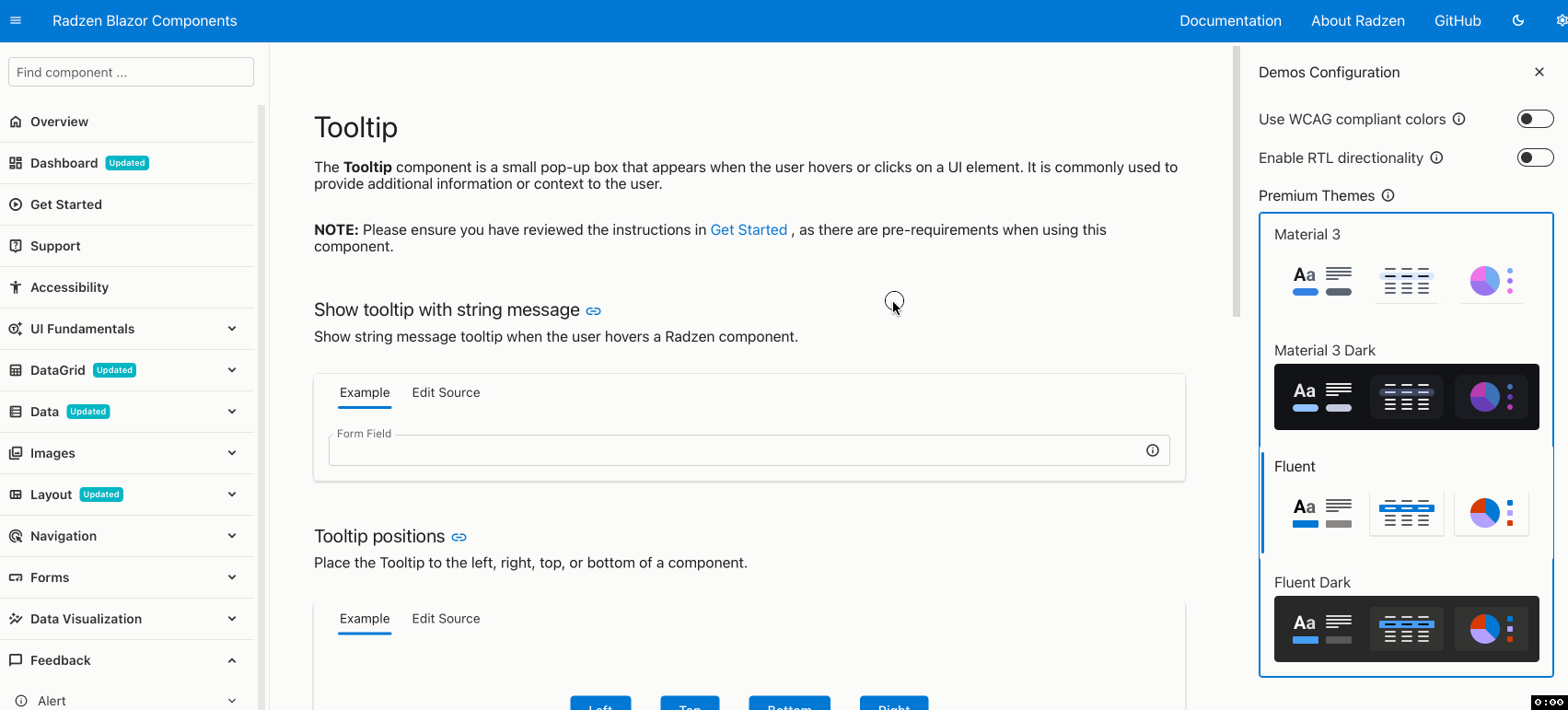1568x710 pixels.
Task: Click the info icon inside Form Field
Action: [1153, 450]
